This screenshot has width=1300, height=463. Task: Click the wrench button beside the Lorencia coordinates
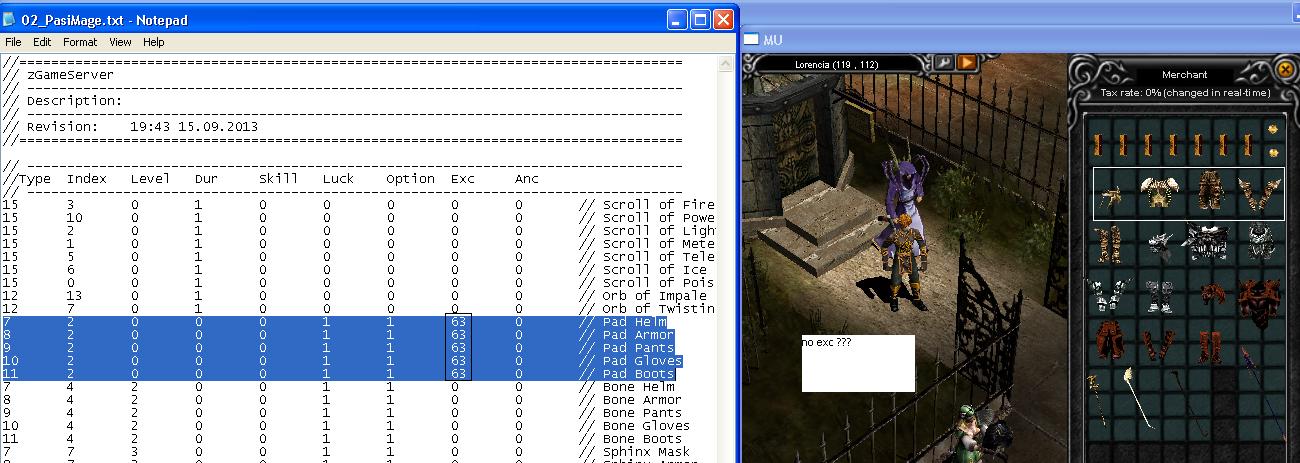click(943, 62)
